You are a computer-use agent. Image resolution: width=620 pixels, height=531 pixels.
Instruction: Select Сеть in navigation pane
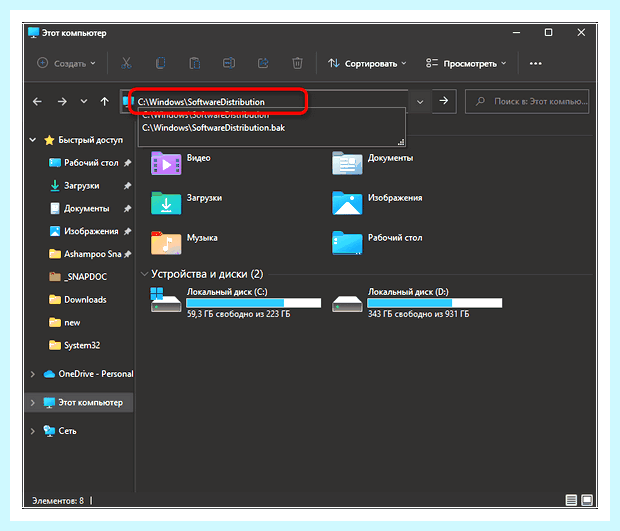67,431
